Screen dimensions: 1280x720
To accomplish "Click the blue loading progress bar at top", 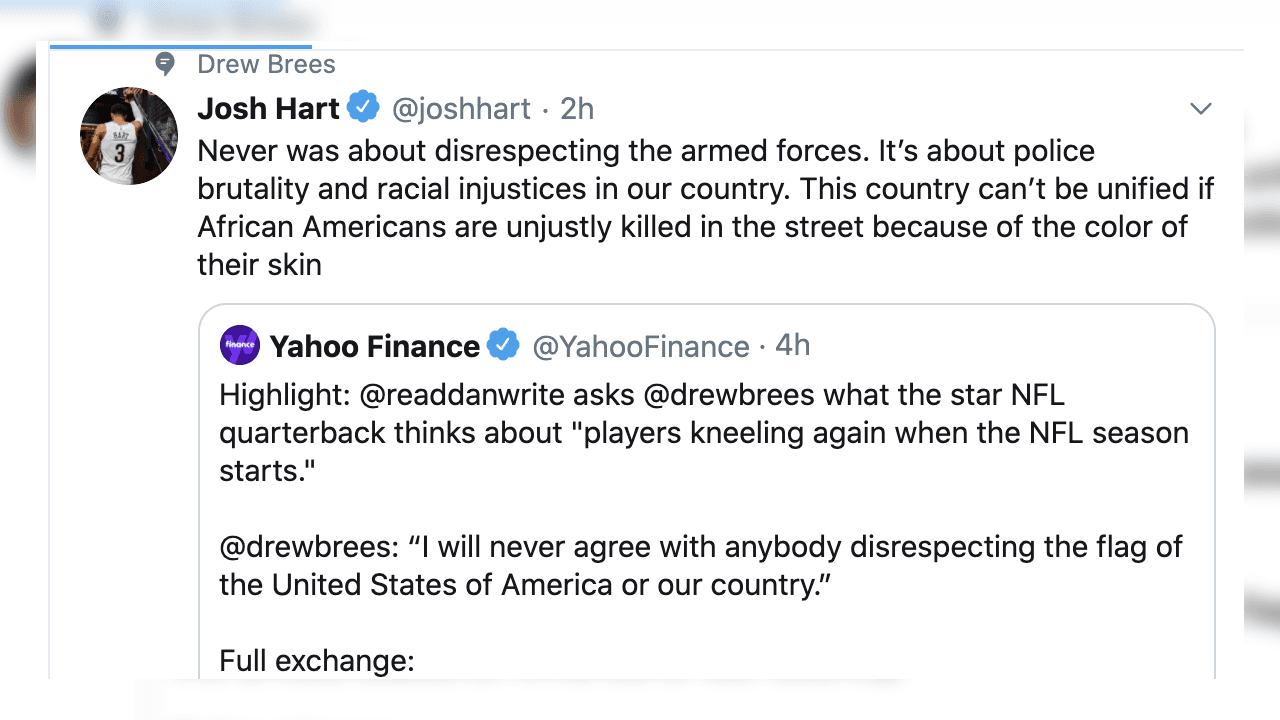I will pos(180,46).
